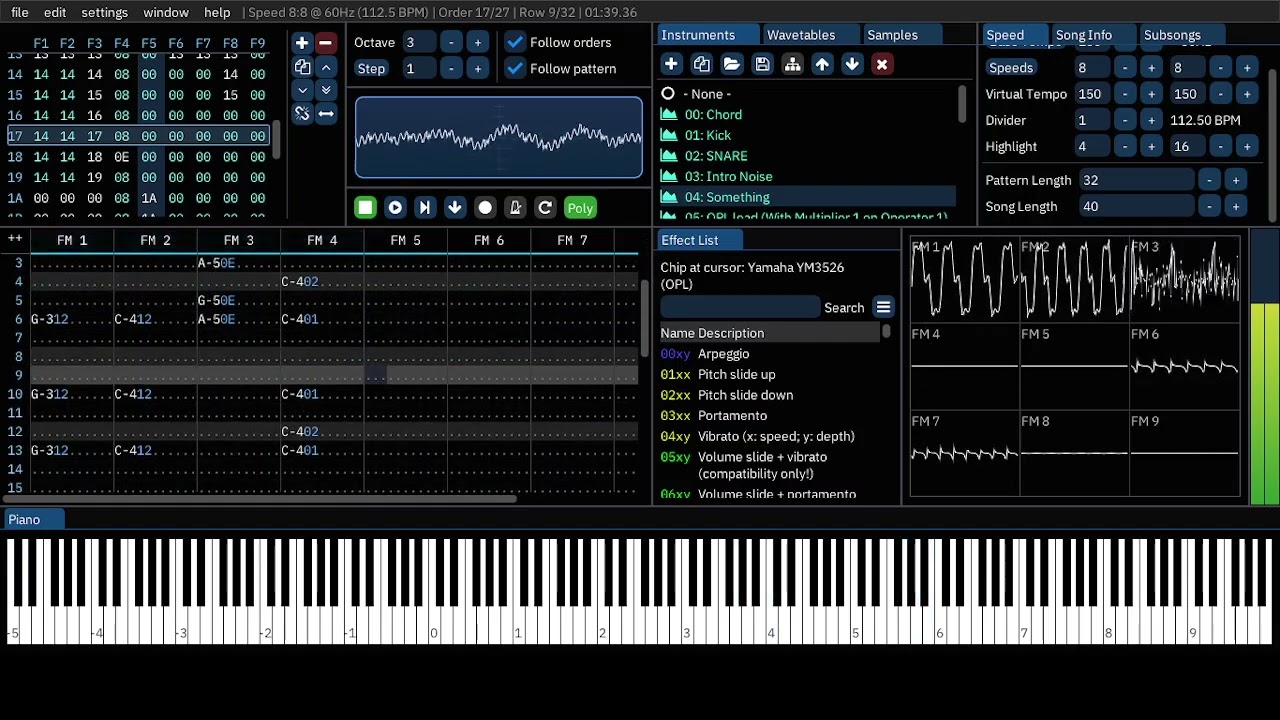Add a new order with the plus icon
This screenshot has height=720, width=1280.
pyautogui.click(x=302, y=43)
